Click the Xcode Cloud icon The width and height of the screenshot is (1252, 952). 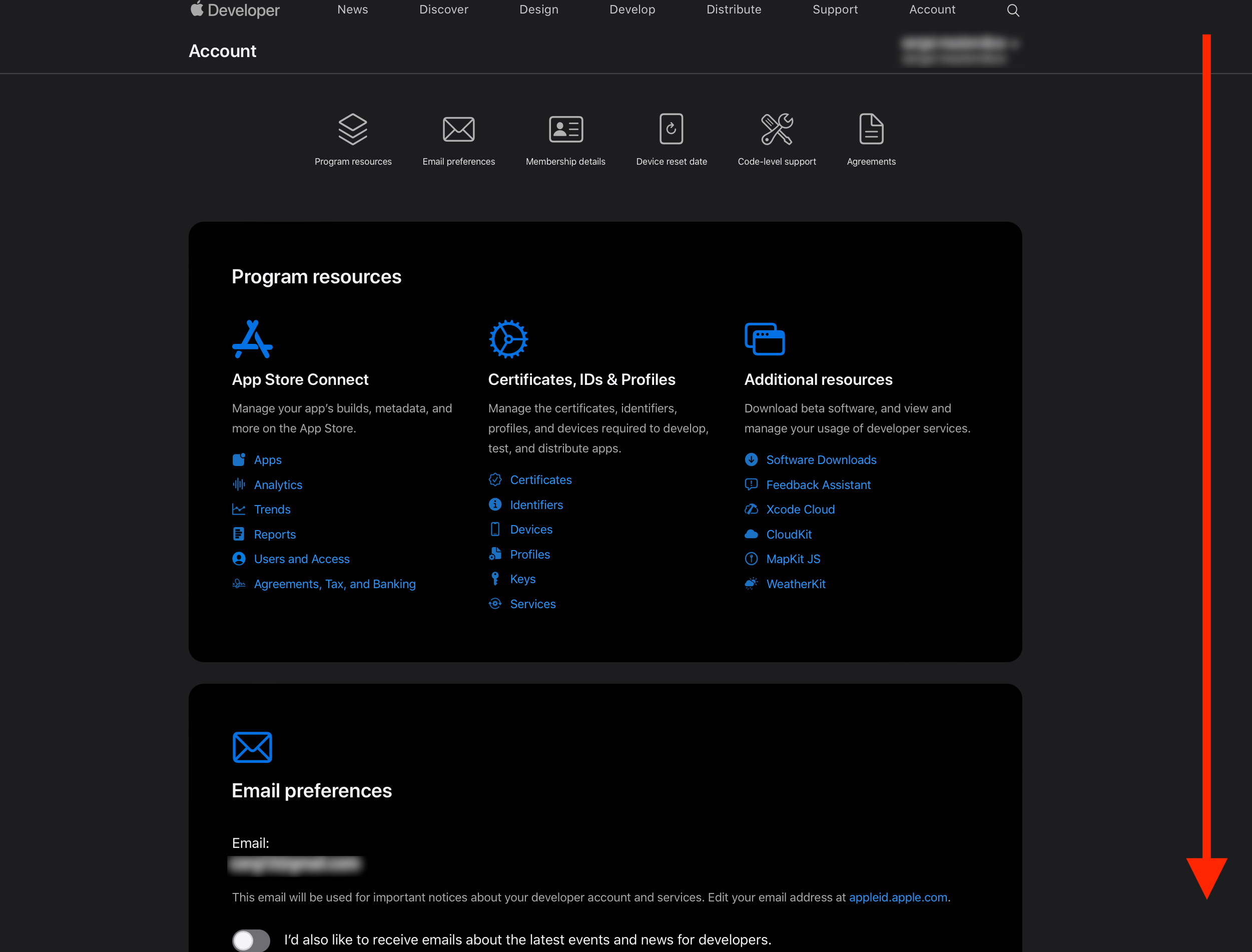point(751,510)
